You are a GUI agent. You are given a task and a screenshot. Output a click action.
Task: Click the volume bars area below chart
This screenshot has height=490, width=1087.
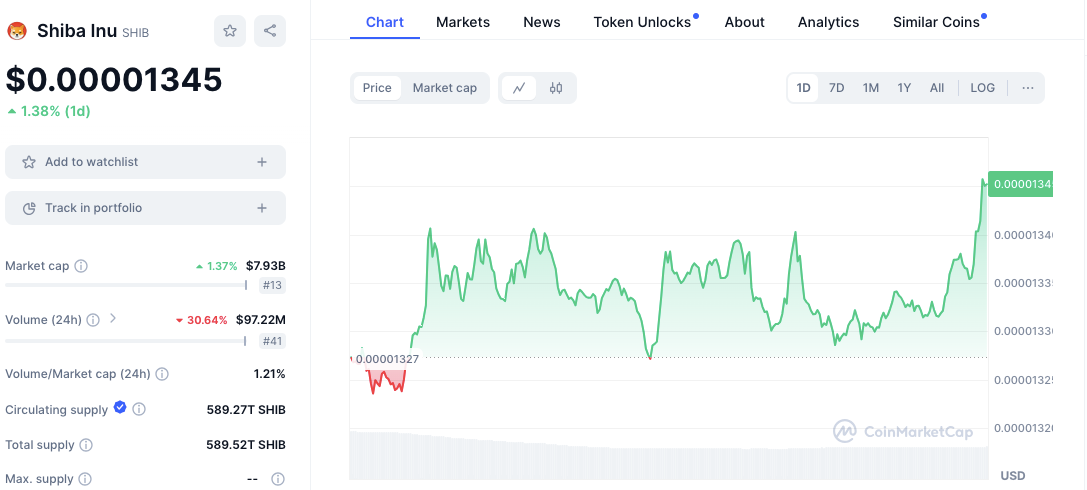point(669,455)
